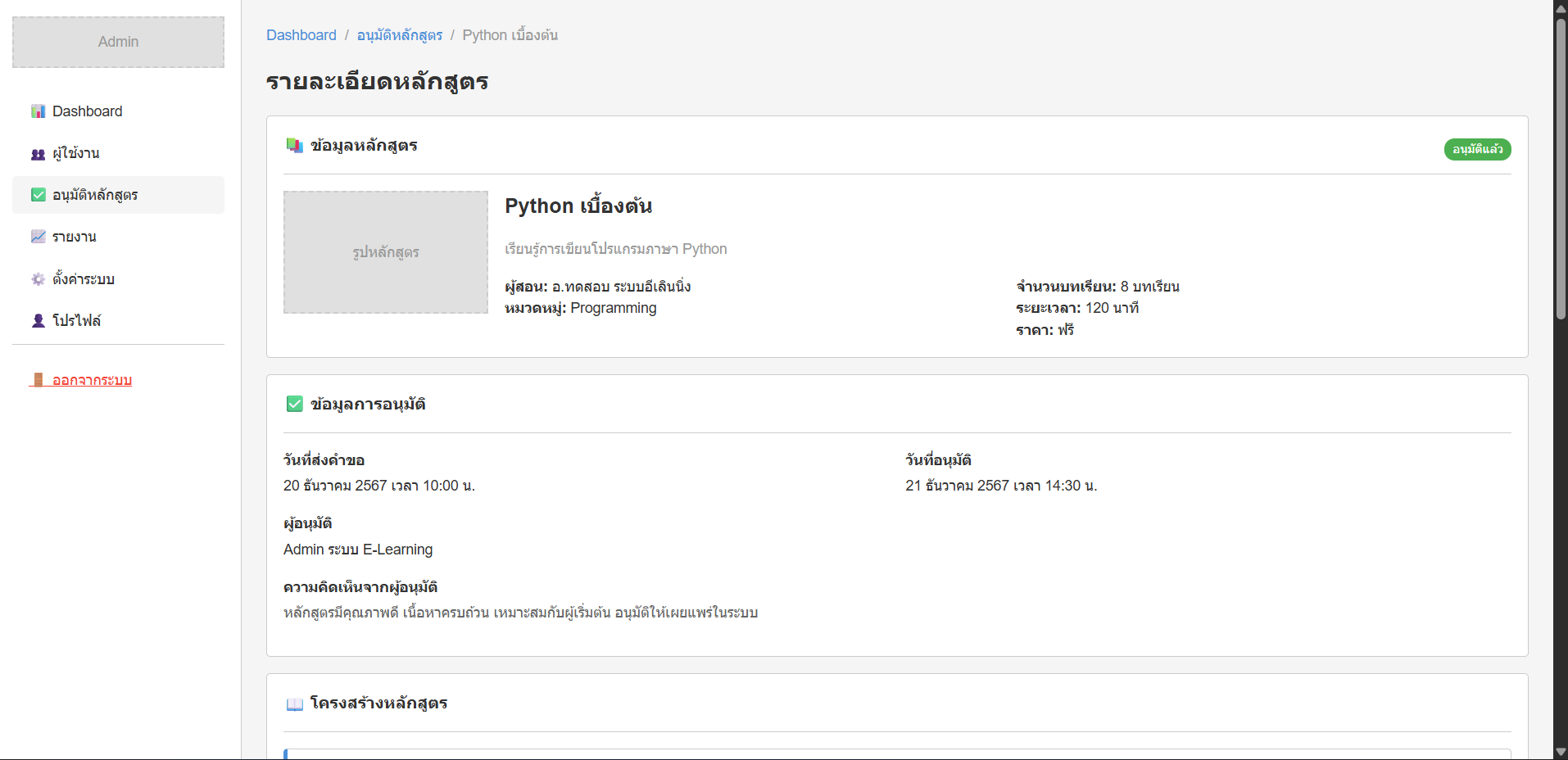Open the Dashboard breadcrumb link
Image resolution: width=1568 pixels, height=760 pixels.
(301, 34)
